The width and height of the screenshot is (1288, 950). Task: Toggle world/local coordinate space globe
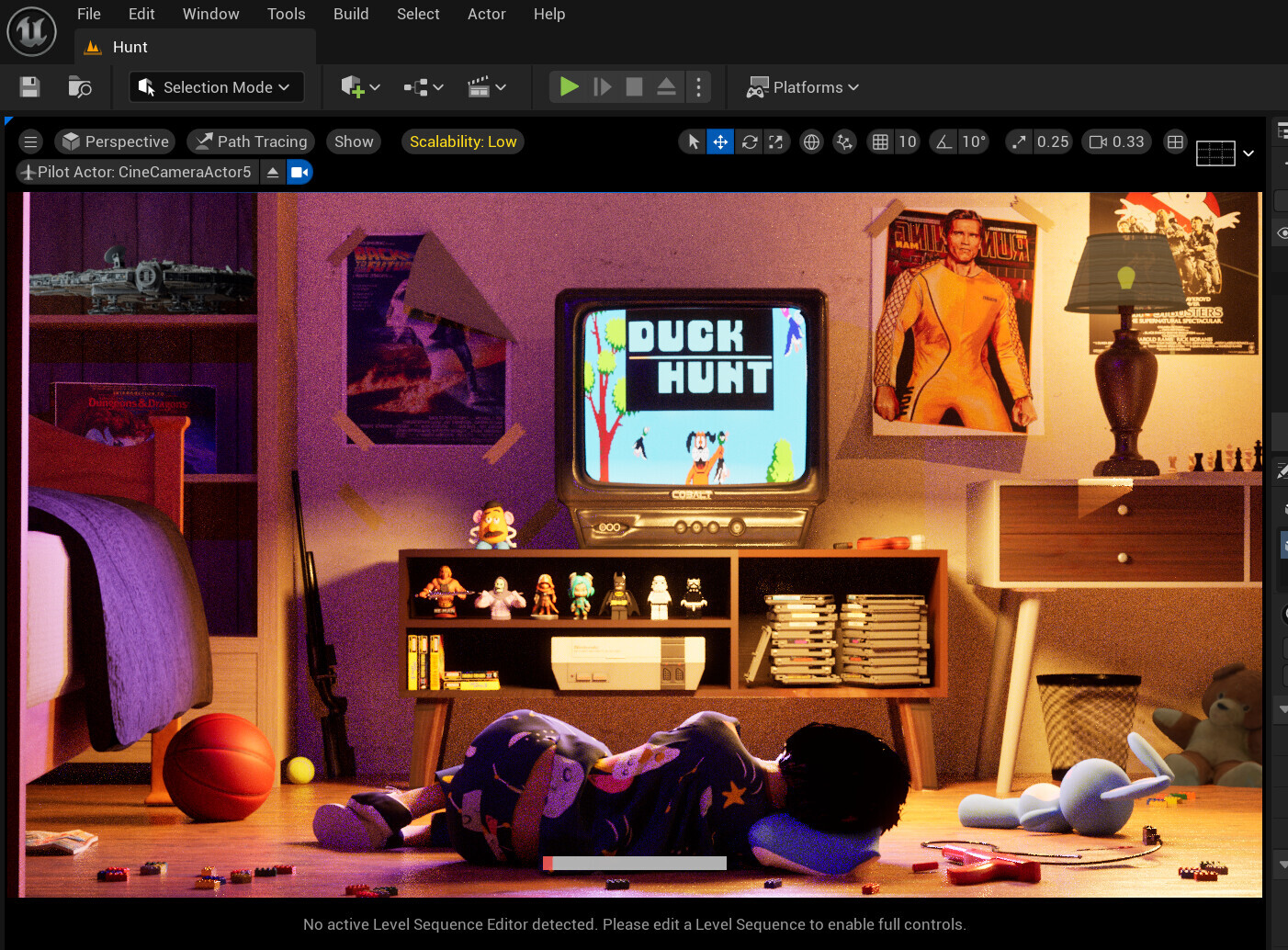point(811,141)
